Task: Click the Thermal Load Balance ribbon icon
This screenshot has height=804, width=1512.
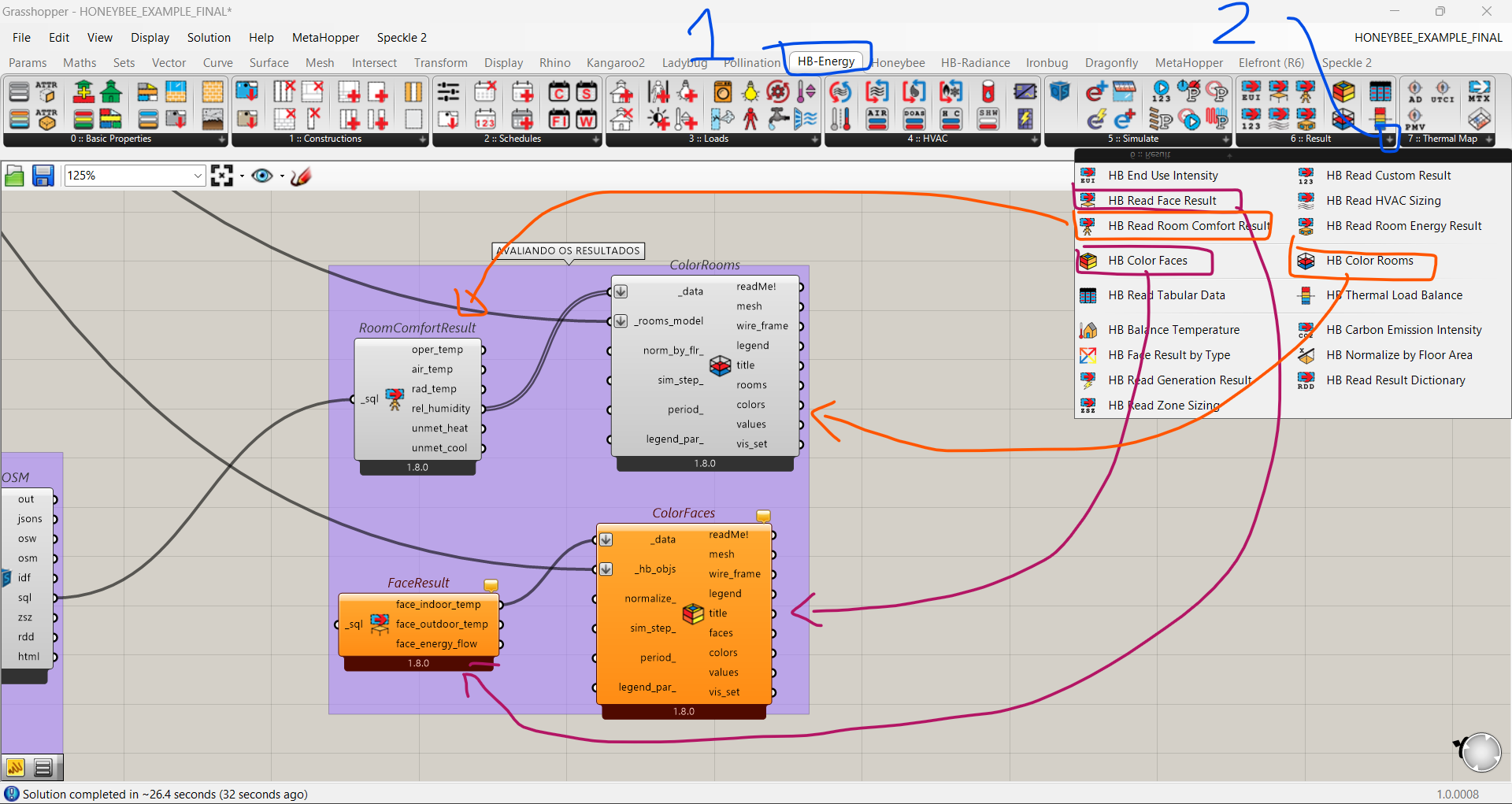Action: [1380, 119]
